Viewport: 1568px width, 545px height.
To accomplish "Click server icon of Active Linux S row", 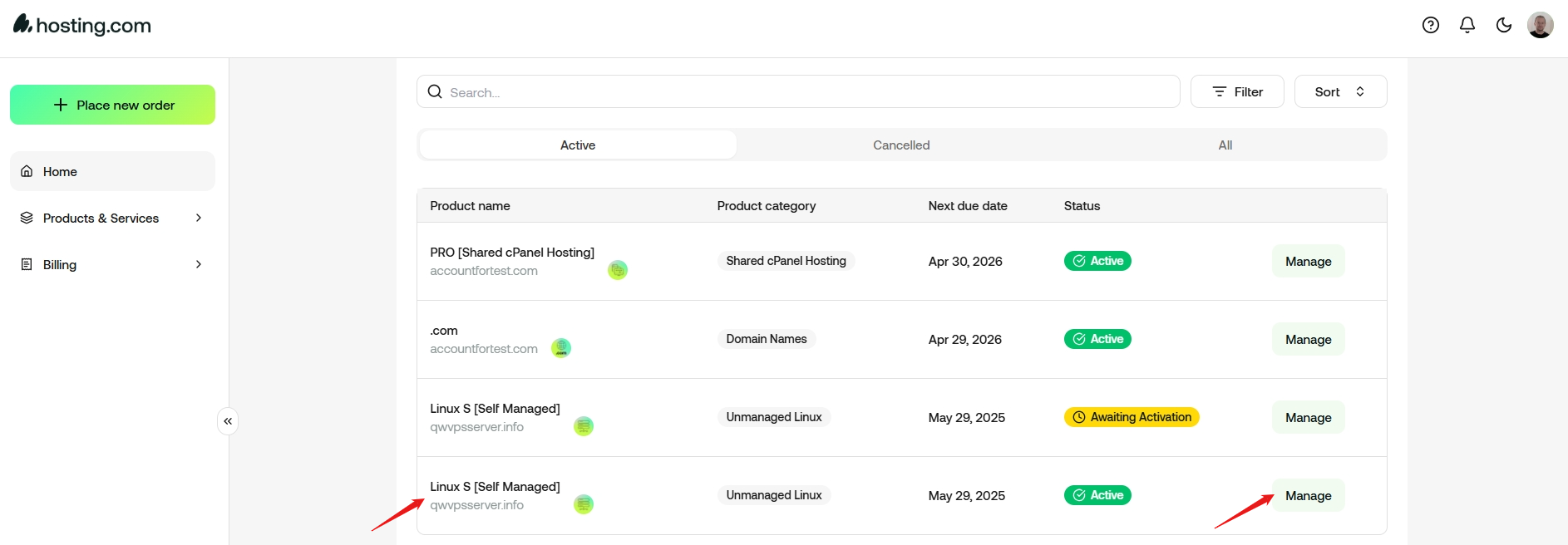I will 584,504.
